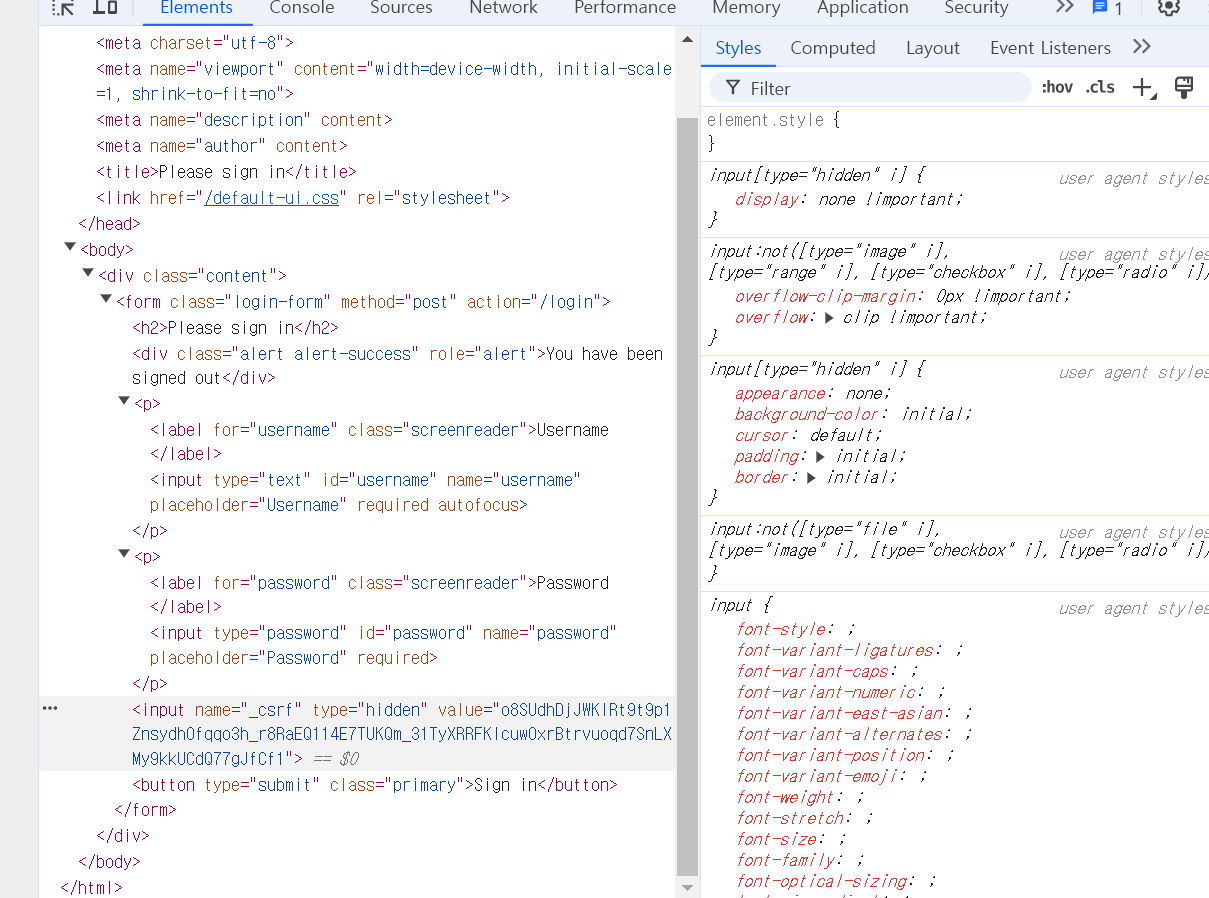This screenshot has height=898, width=1209.
Task: Select the closing body tag
Action: pos(109,861)
